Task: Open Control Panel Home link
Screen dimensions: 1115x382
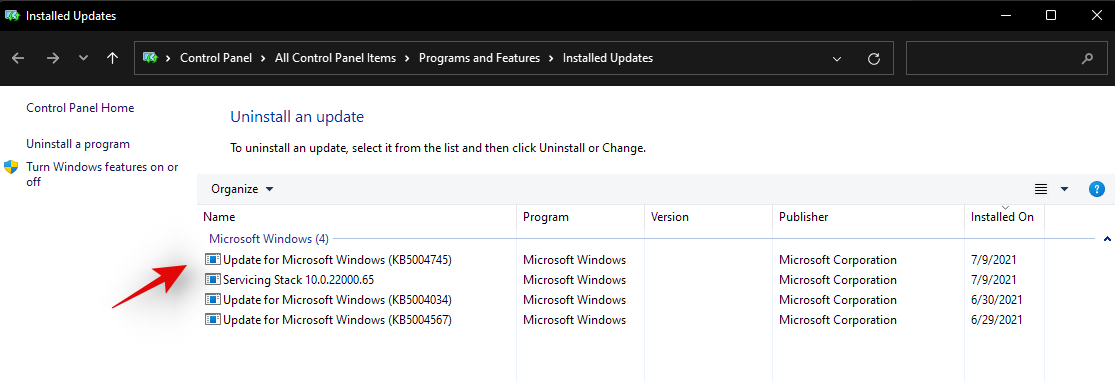Action: 80,107
